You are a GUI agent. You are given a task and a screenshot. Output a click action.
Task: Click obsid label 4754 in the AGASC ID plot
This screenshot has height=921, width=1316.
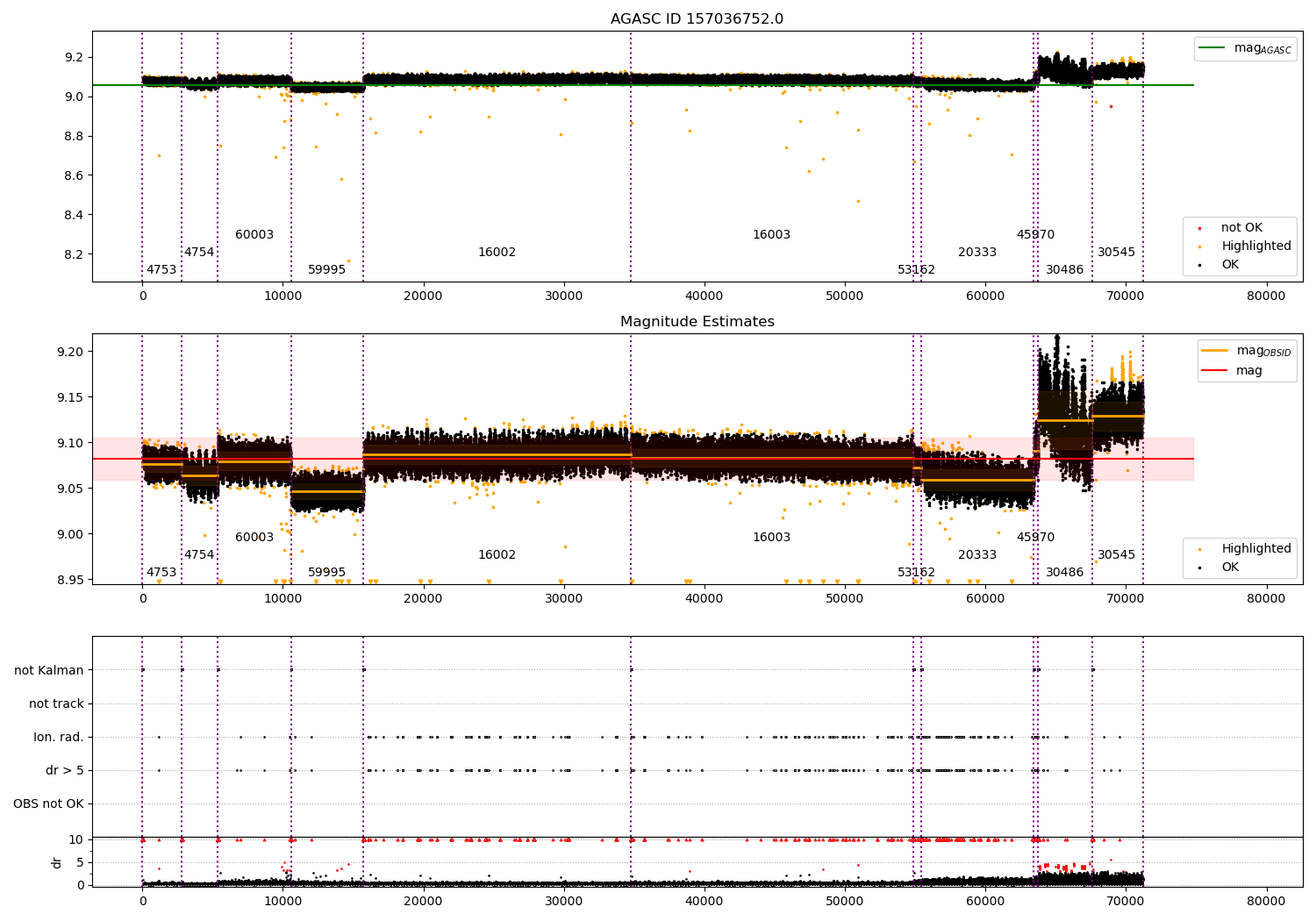coord(199,252)
